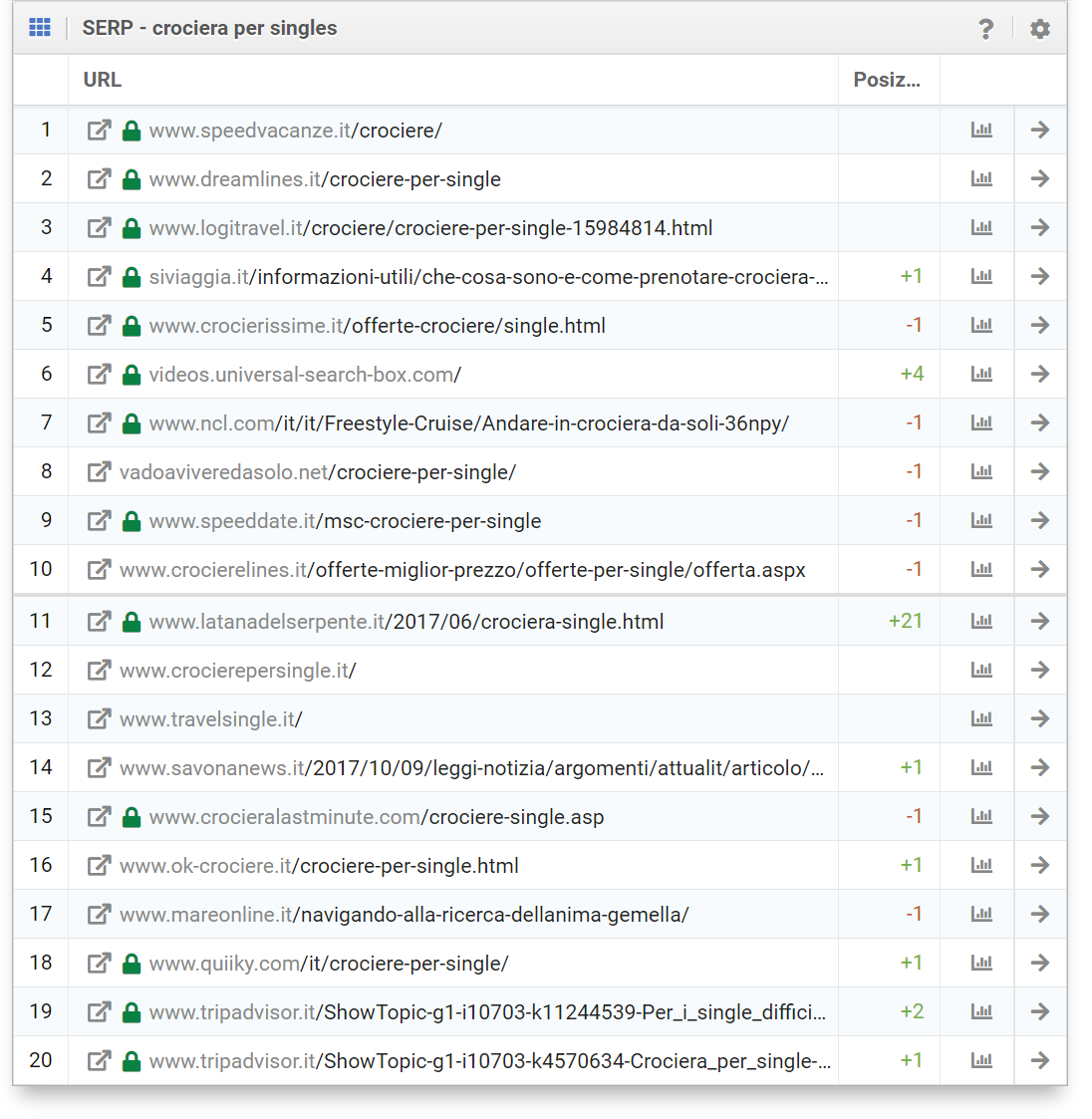Show history chart for speedvacanze.it row

(981, 130)
